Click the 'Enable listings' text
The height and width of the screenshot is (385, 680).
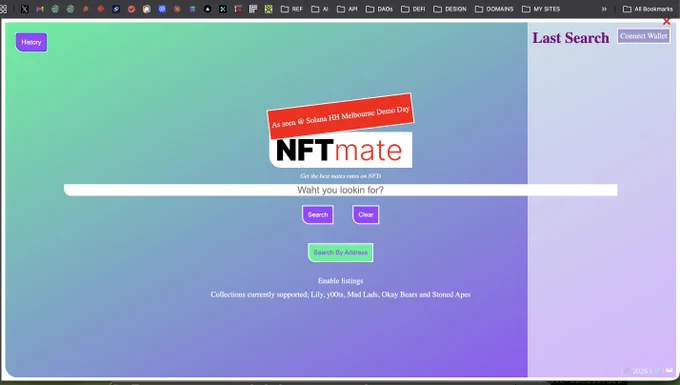pyautogui.click(x=340, y=281)
